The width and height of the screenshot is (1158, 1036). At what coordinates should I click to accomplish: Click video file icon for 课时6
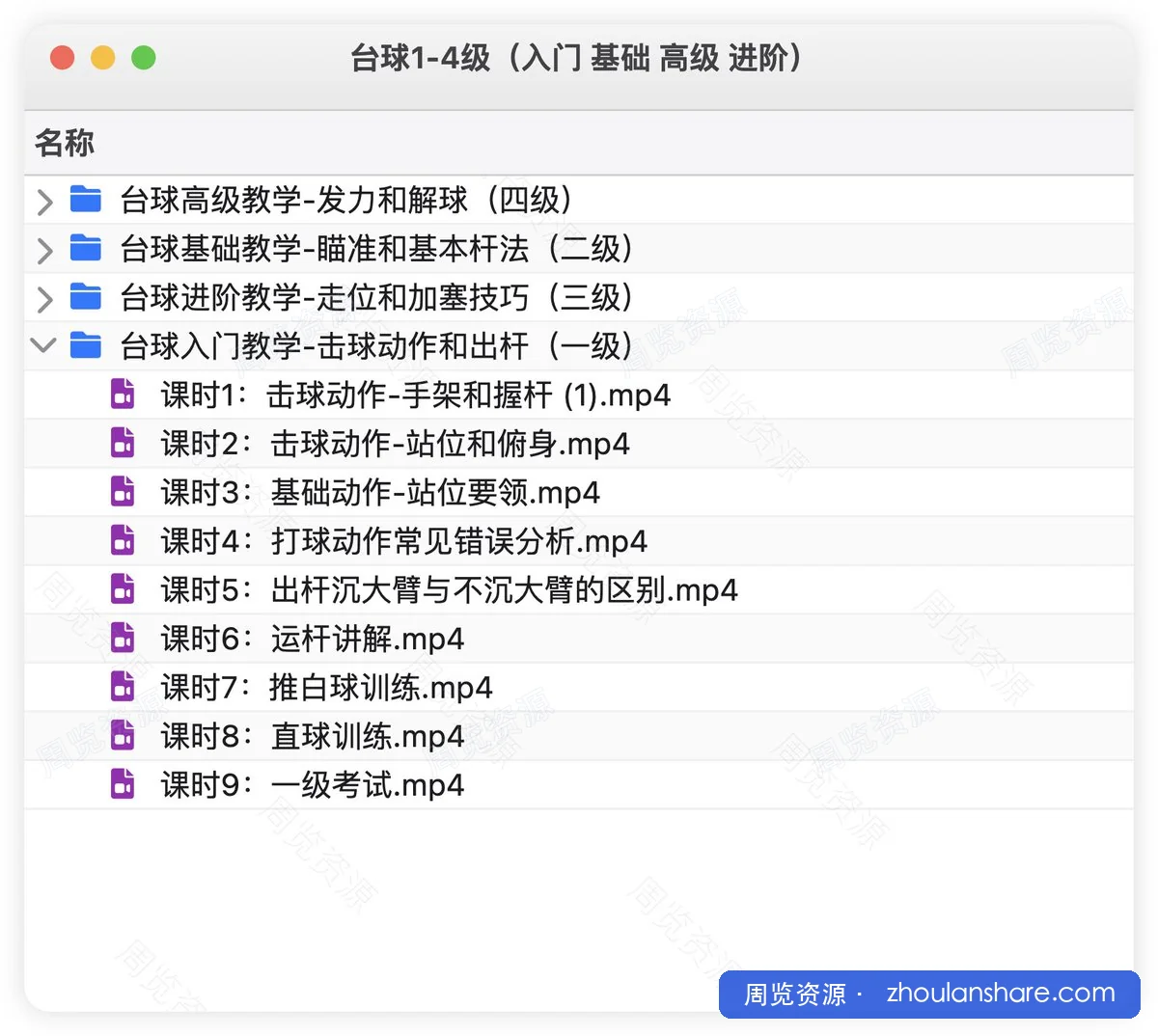[123, 638]
